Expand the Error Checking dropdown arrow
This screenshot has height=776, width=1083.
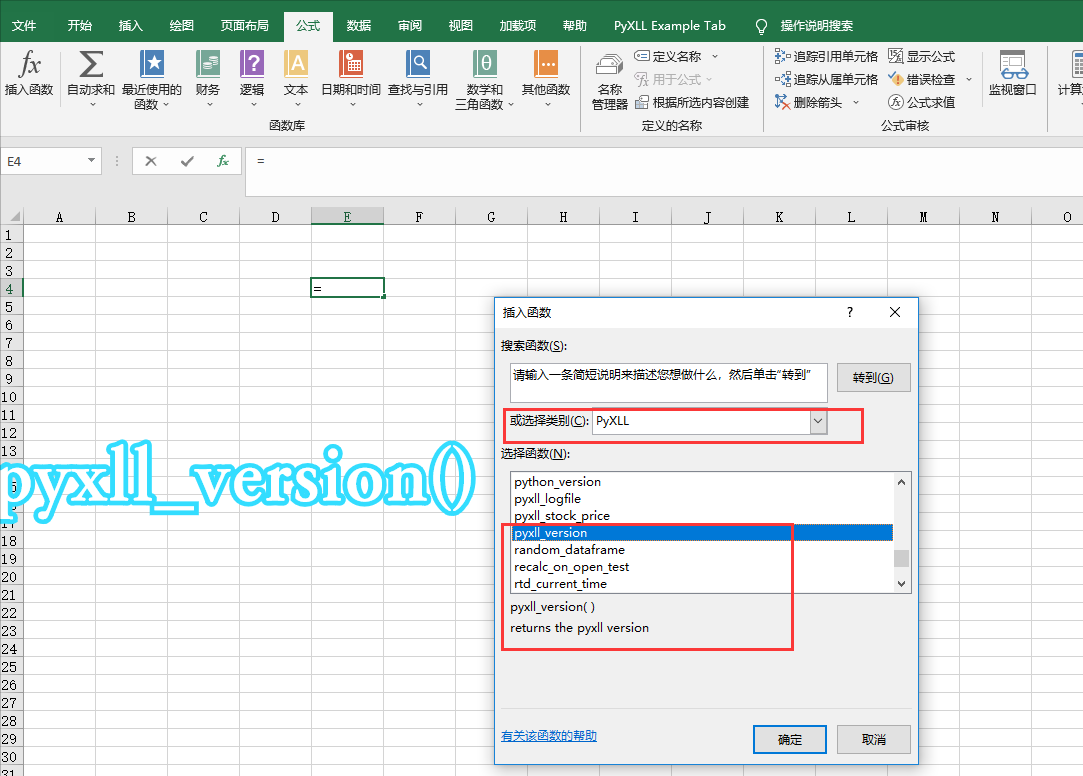968,79
